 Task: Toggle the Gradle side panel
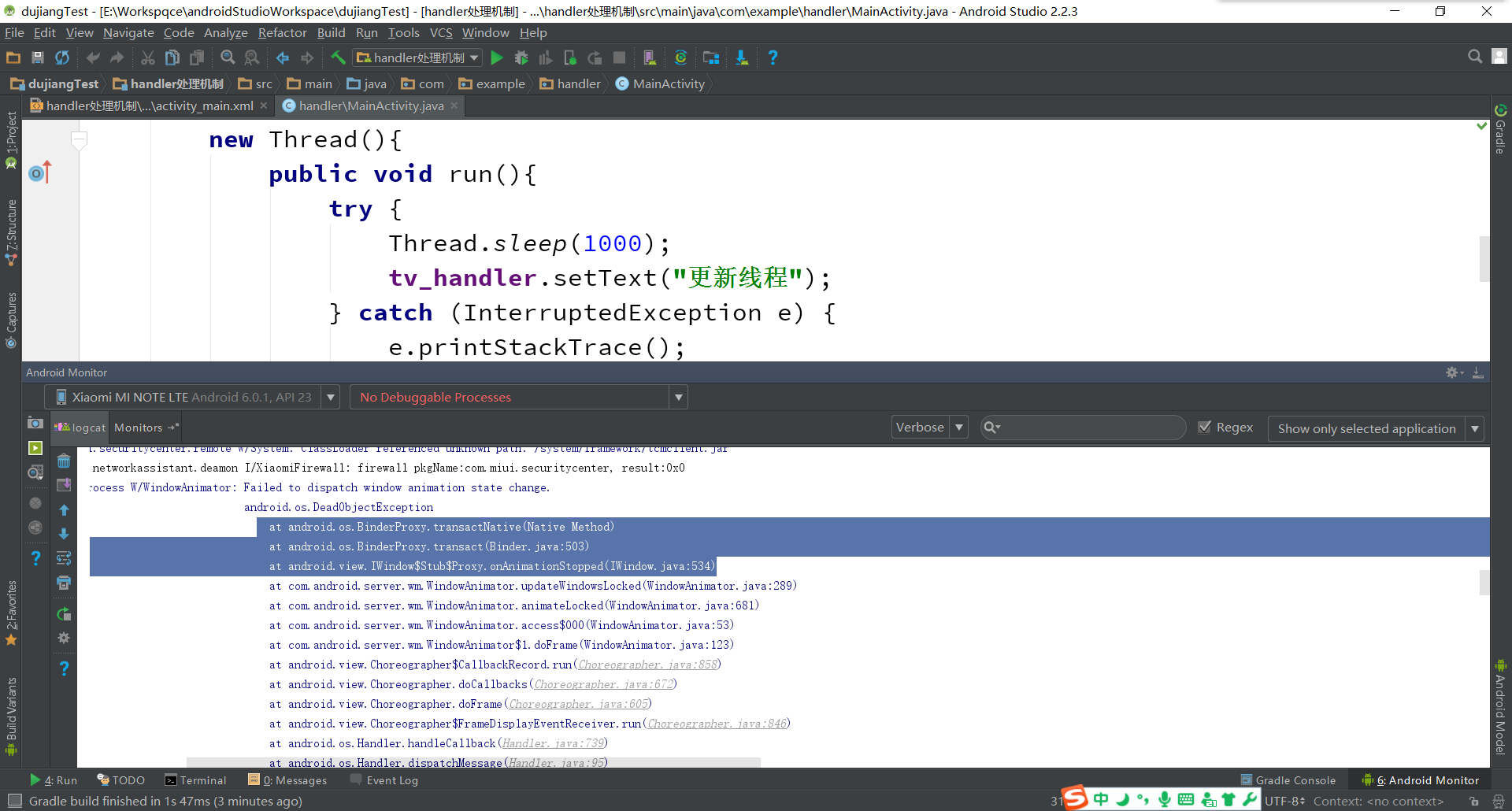pyautogui.click(x=1500, y=129)
